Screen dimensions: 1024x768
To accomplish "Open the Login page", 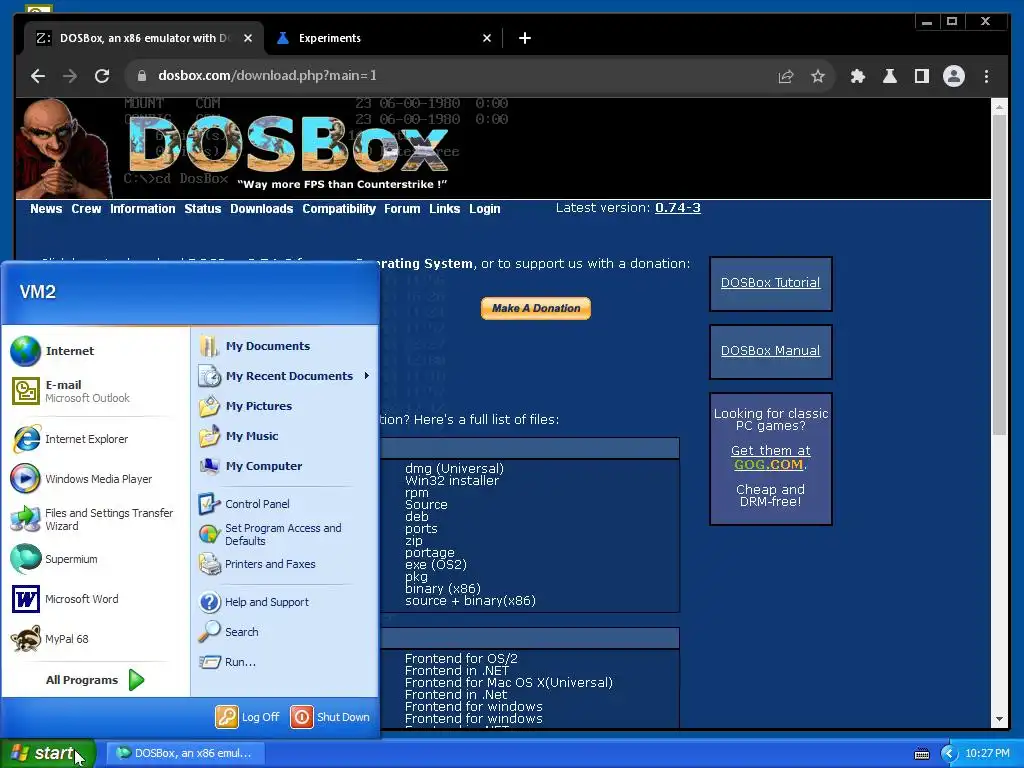I will [485, 209].
